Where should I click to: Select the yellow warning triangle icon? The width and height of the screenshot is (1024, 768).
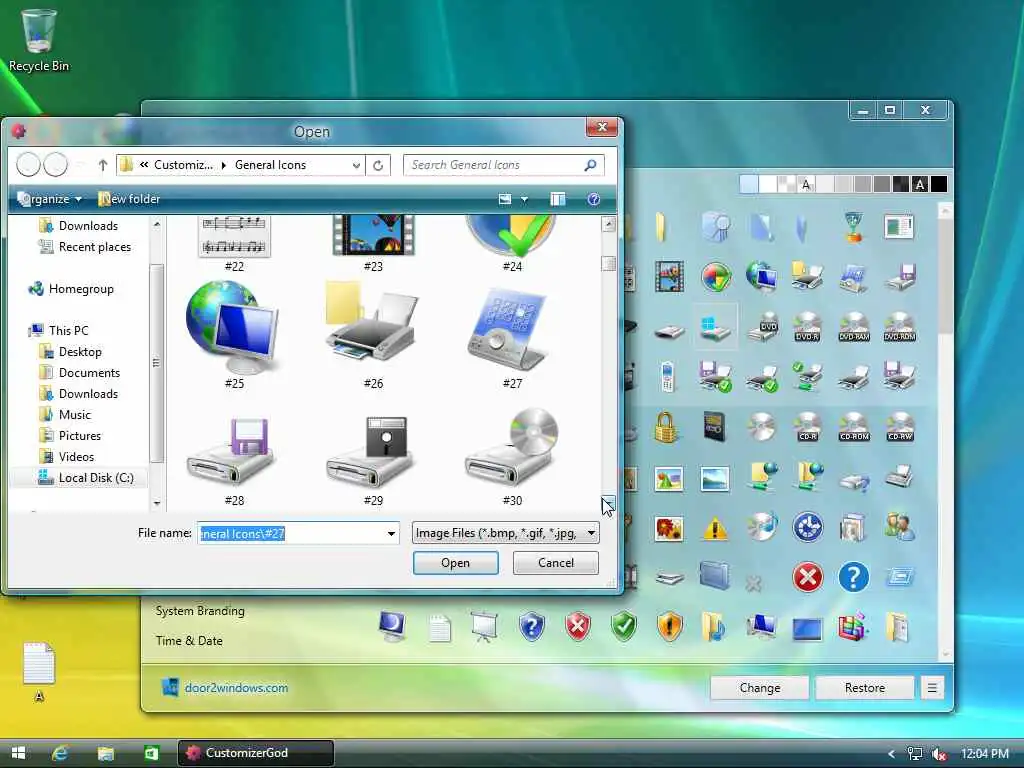pyautogui.click(x=714, y=528)
